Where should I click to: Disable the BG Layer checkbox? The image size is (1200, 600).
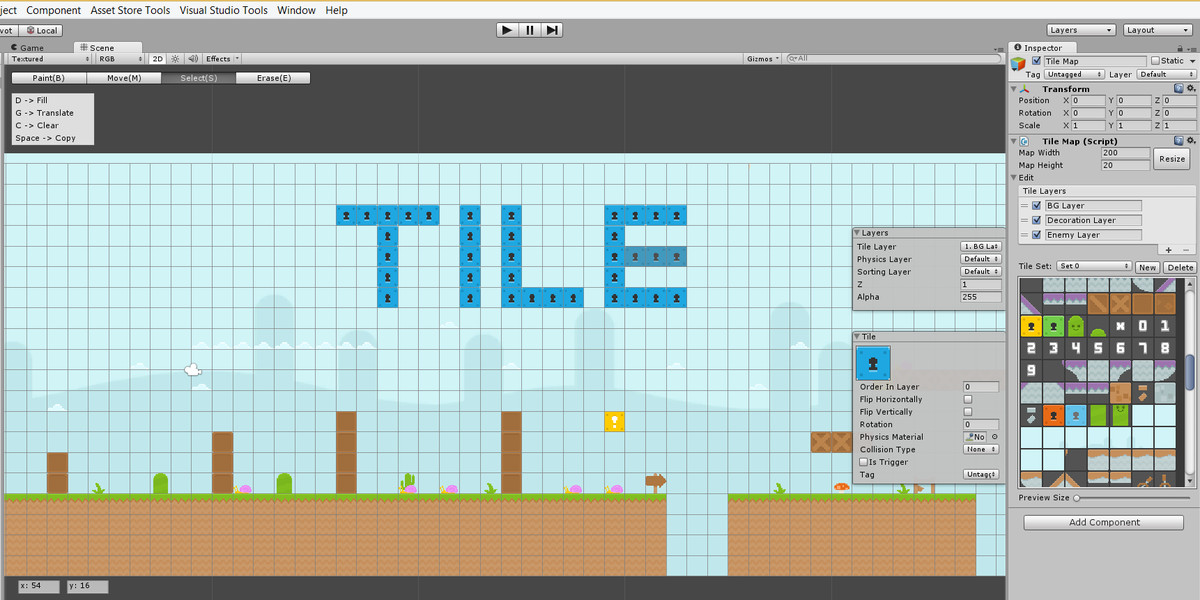[1036, 204]
